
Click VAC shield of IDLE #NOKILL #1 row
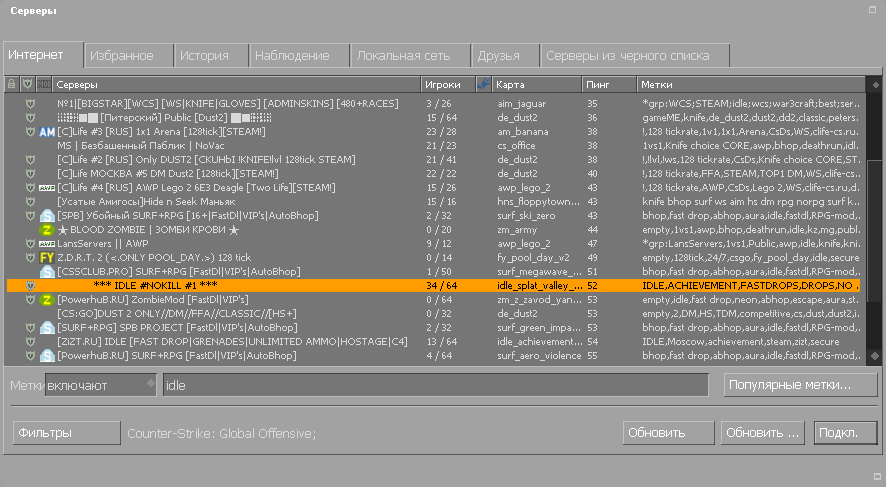tap(31, 286)
